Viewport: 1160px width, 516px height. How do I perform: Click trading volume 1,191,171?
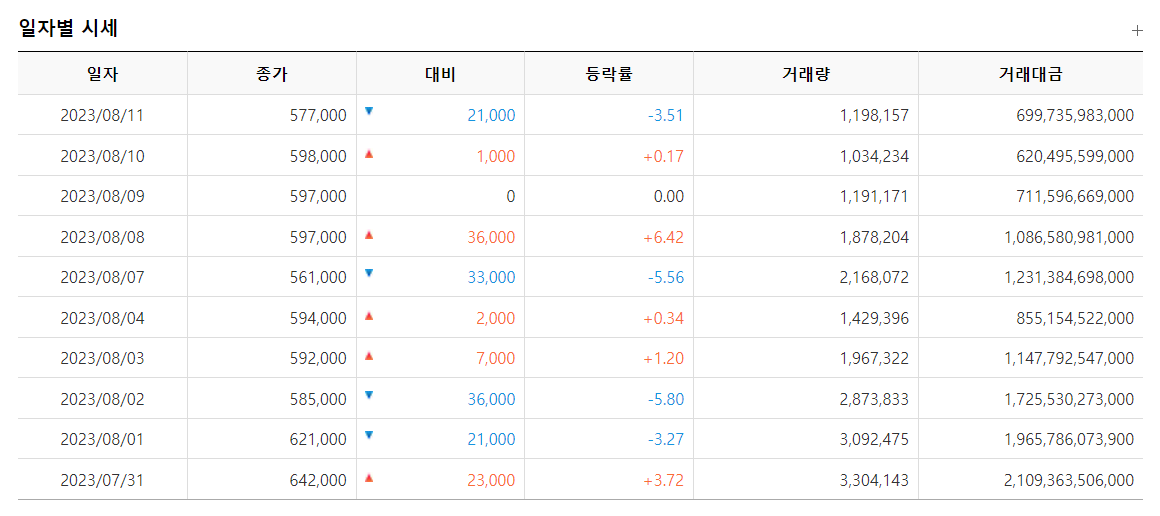[875, 197]
